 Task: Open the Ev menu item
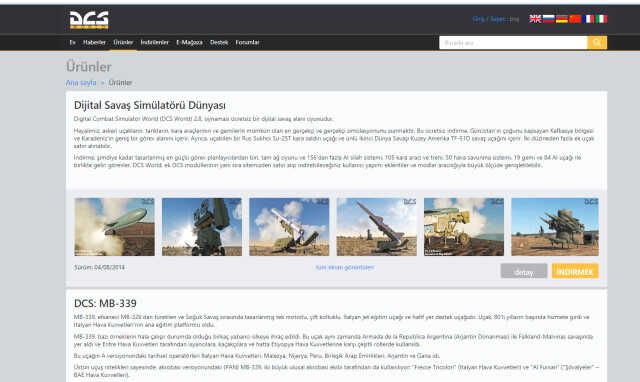tap(73, 42)
